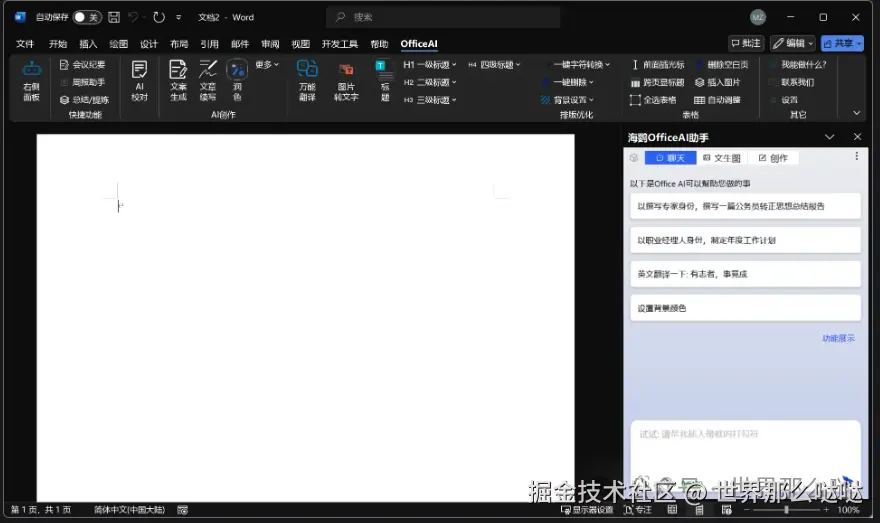The image size is (880, 523).
Task: Open the 文案生成 tool
Action: 178,81
